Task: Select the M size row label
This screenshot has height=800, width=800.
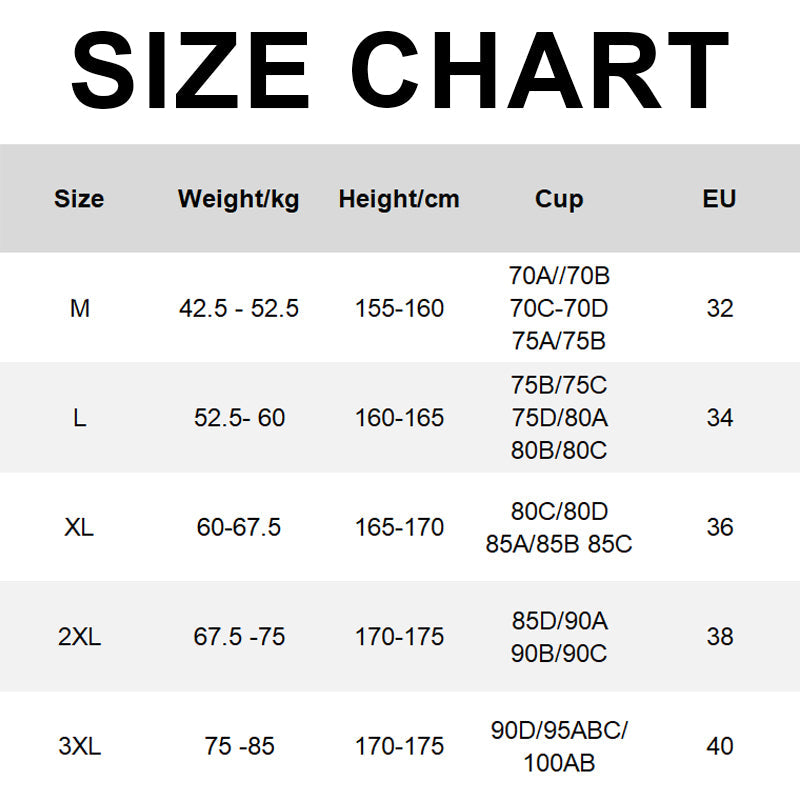Action: coord(80,309)
